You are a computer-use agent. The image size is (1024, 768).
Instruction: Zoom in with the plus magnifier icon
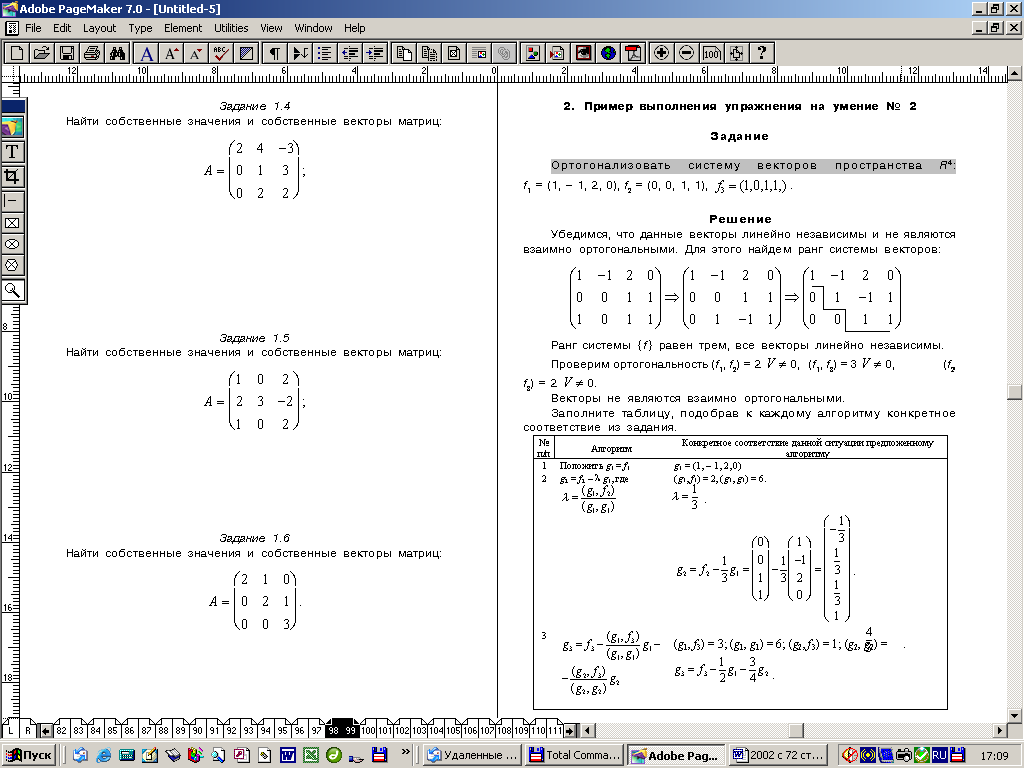[662, 53]
